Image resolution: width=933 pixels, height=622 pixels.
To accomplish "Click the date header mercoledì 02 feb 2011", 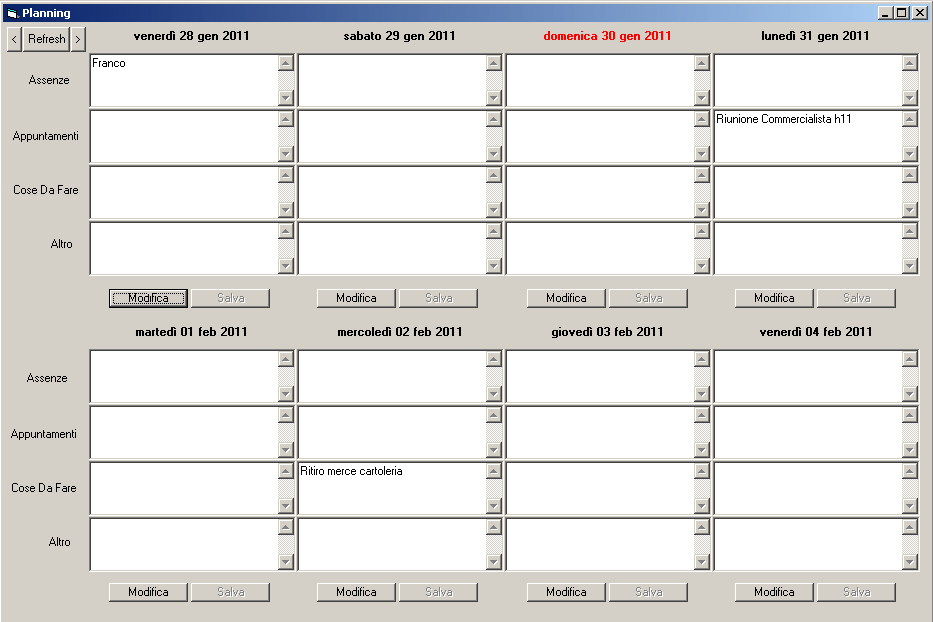I will [400, 332].
